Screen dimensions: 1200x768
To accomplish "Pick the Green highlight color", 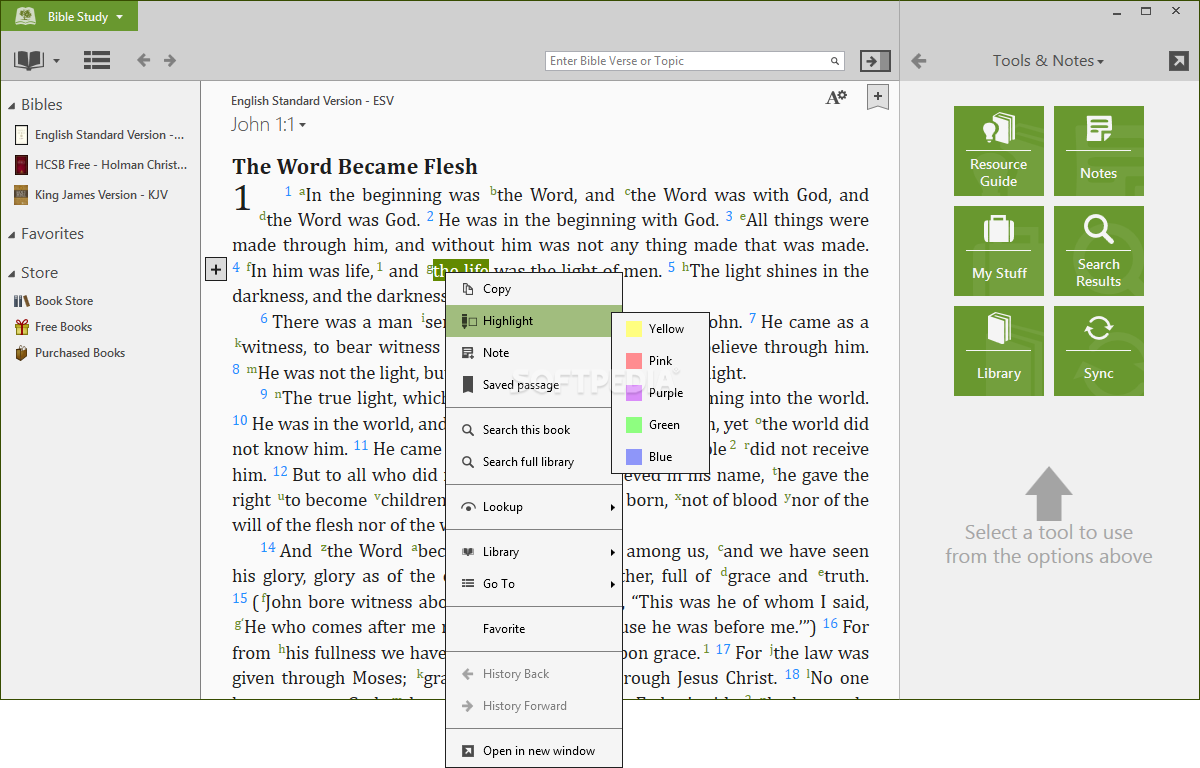I will pos(660,425).
